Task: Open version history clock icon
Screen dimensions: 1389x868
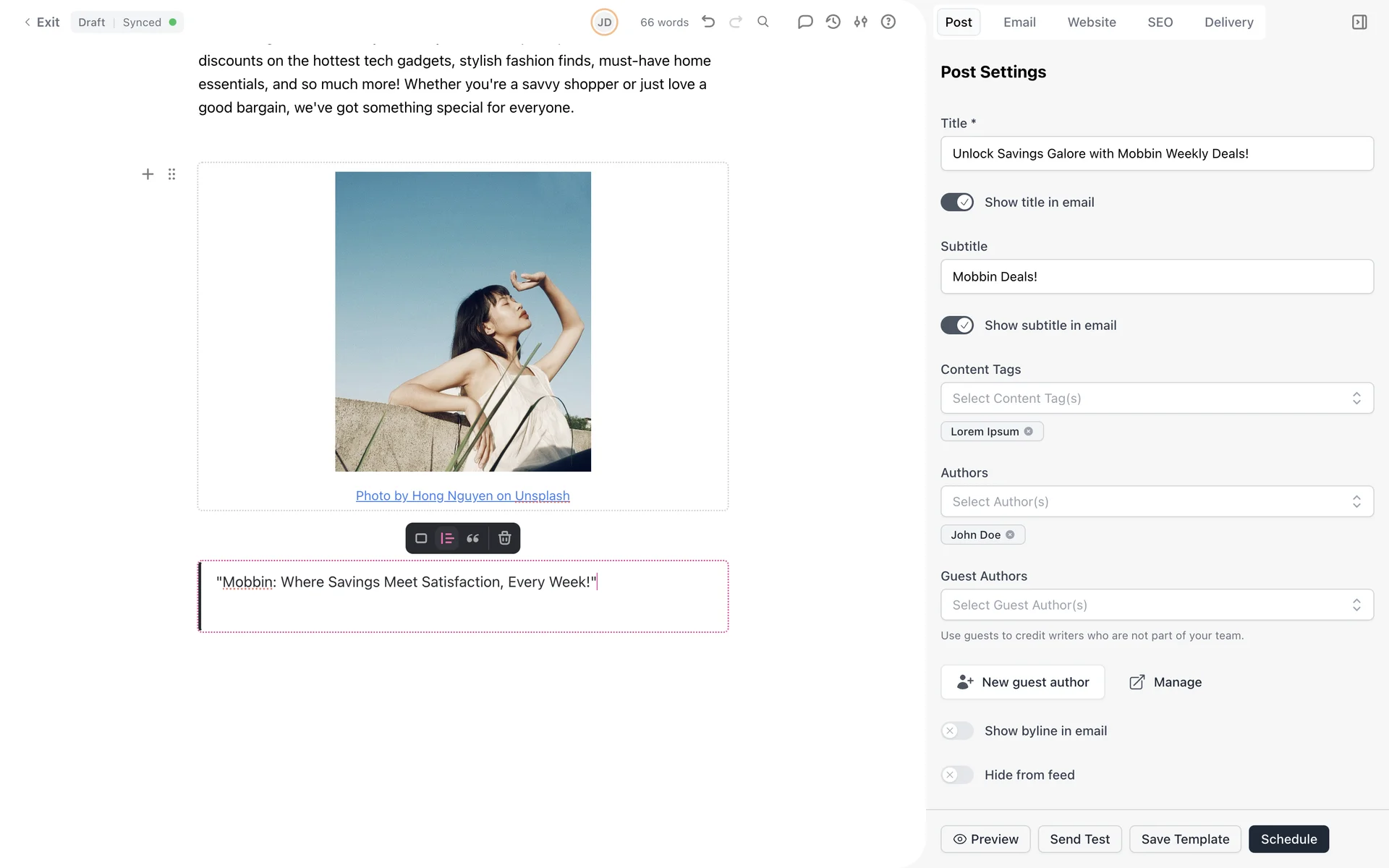Action: click(833, 22)
